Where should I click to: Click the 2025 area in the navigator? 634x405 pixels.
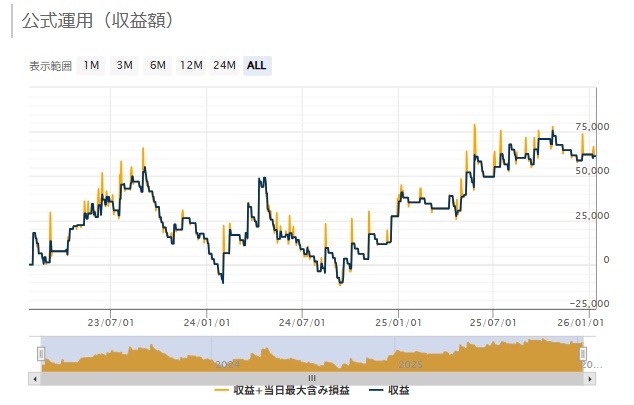[x=410, y=364]
